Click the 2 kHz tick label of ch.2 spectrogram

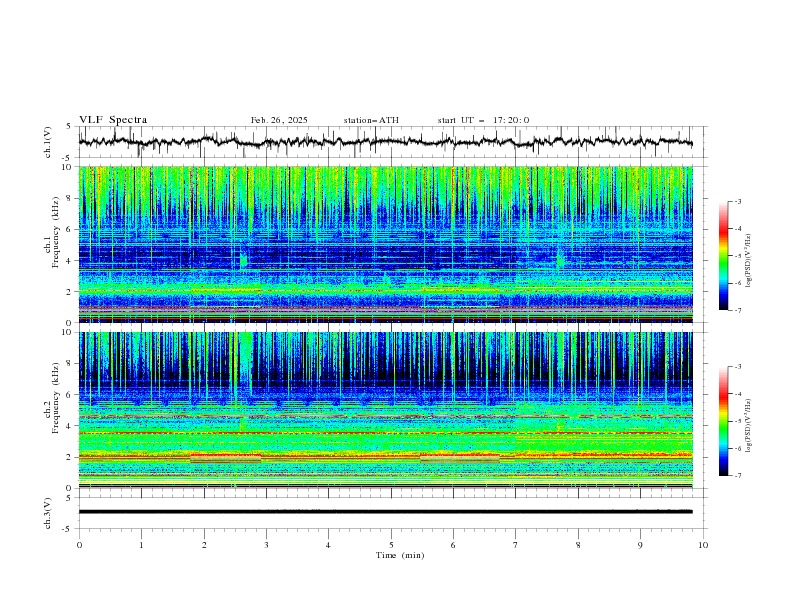(x=70, y=457)
